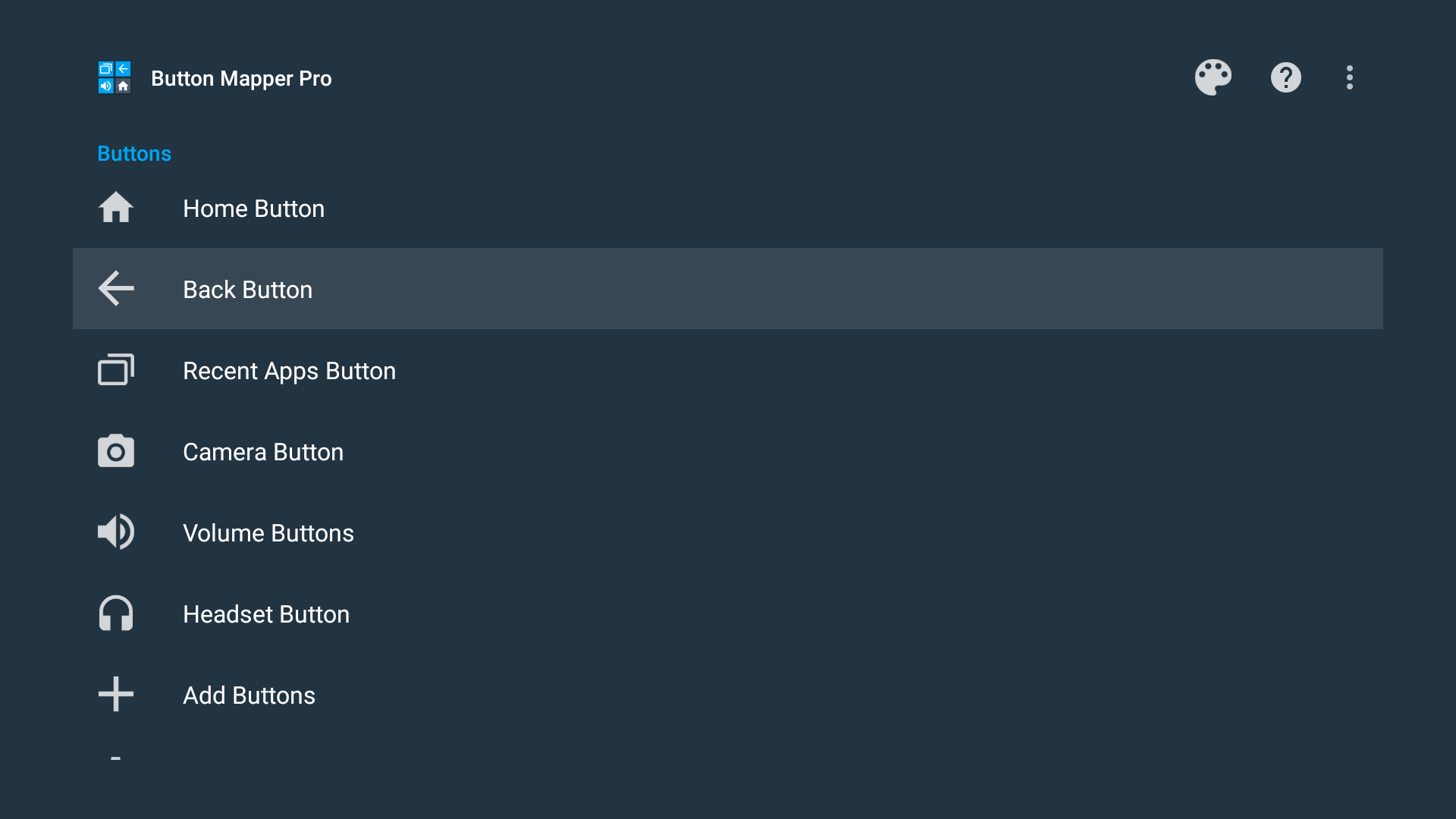Screen dimensions: 1456x819
Task: Select Headset Button item
Action: 265,614
